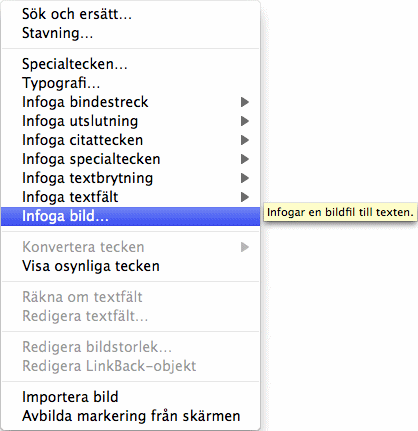Click Infoga specialtecken label text
Screen dimensions: 418x431
91,159
